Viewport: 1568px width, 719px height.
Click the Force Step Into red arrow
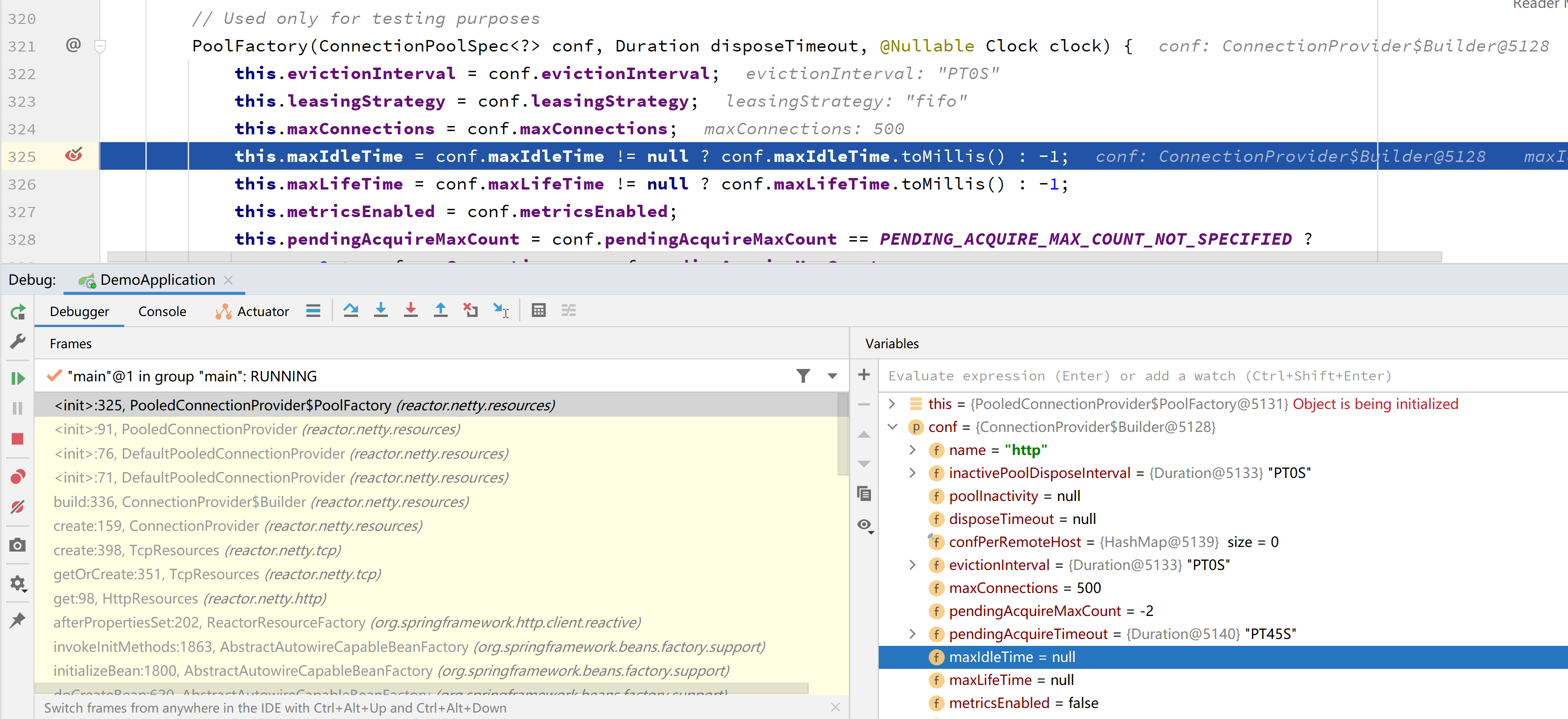(x=410, y=311)
